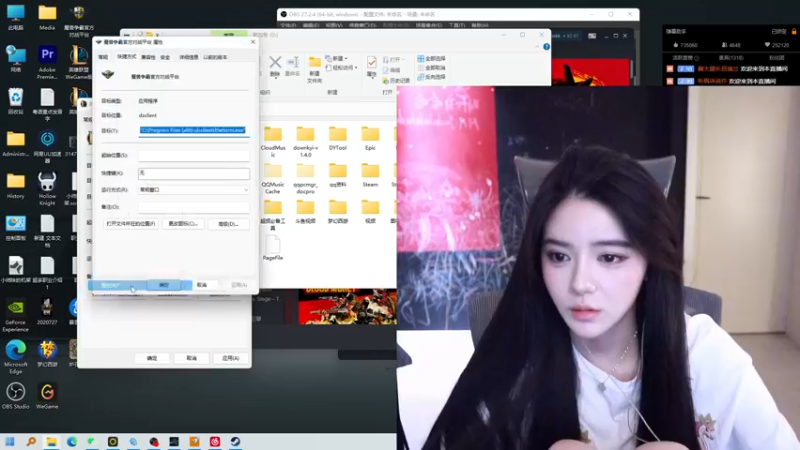The height and width of the screenshot is (450, 800).
Task: Click Invert Selection (反向选择) in Explorer ribbon
Action: tap(432, 77)
